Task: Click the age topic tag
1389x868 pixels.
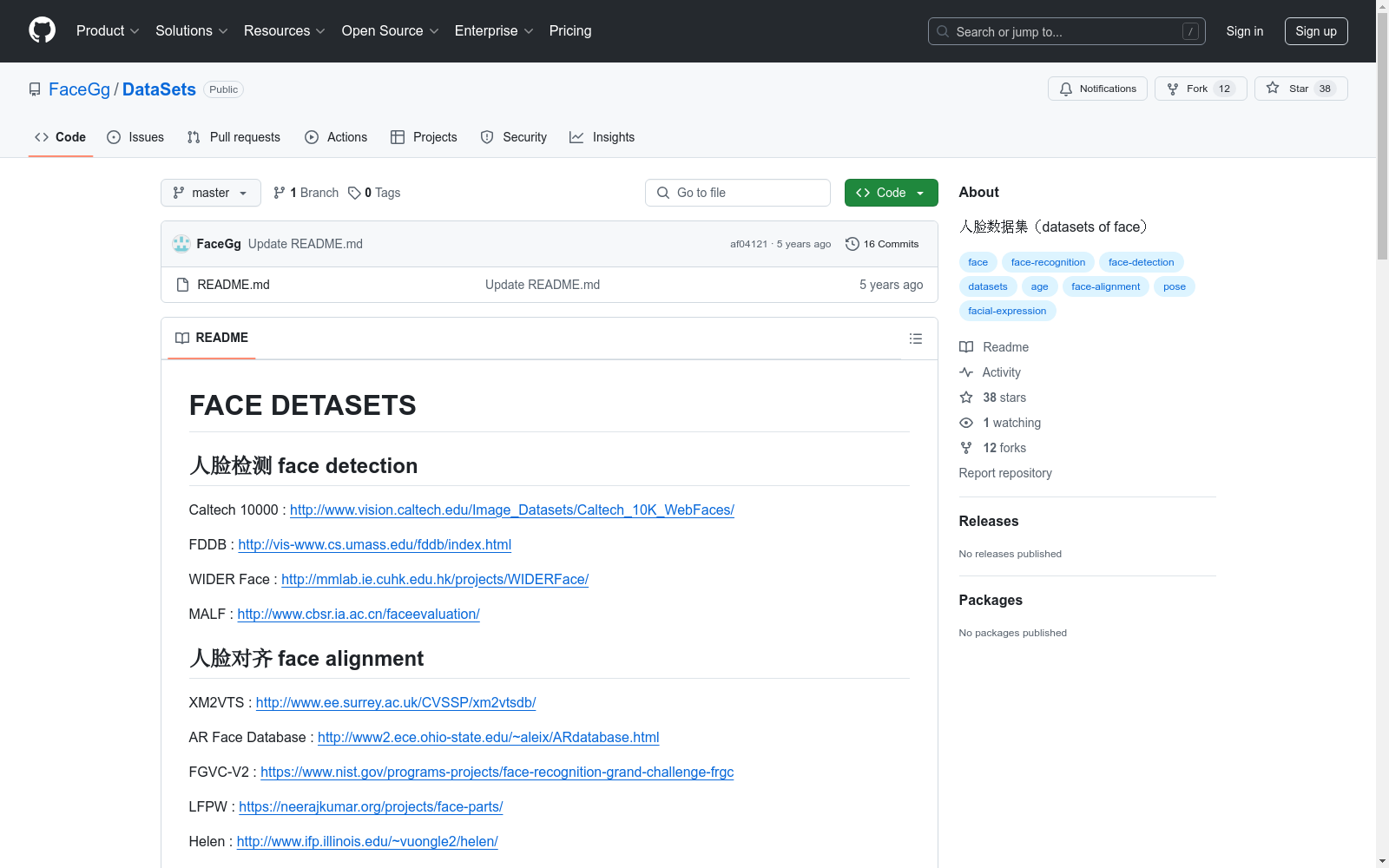Action: tap(1039, 286)
